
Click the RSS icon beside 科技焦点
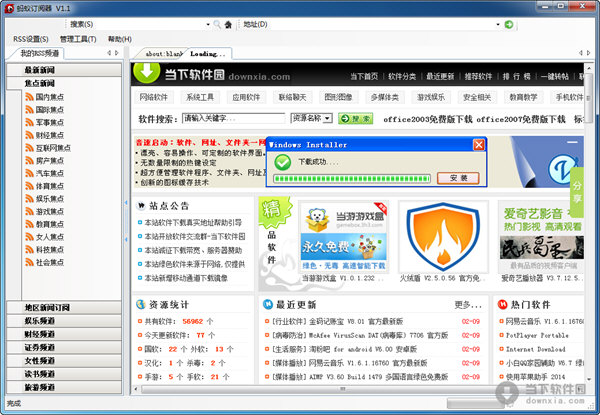coord(29,249)
